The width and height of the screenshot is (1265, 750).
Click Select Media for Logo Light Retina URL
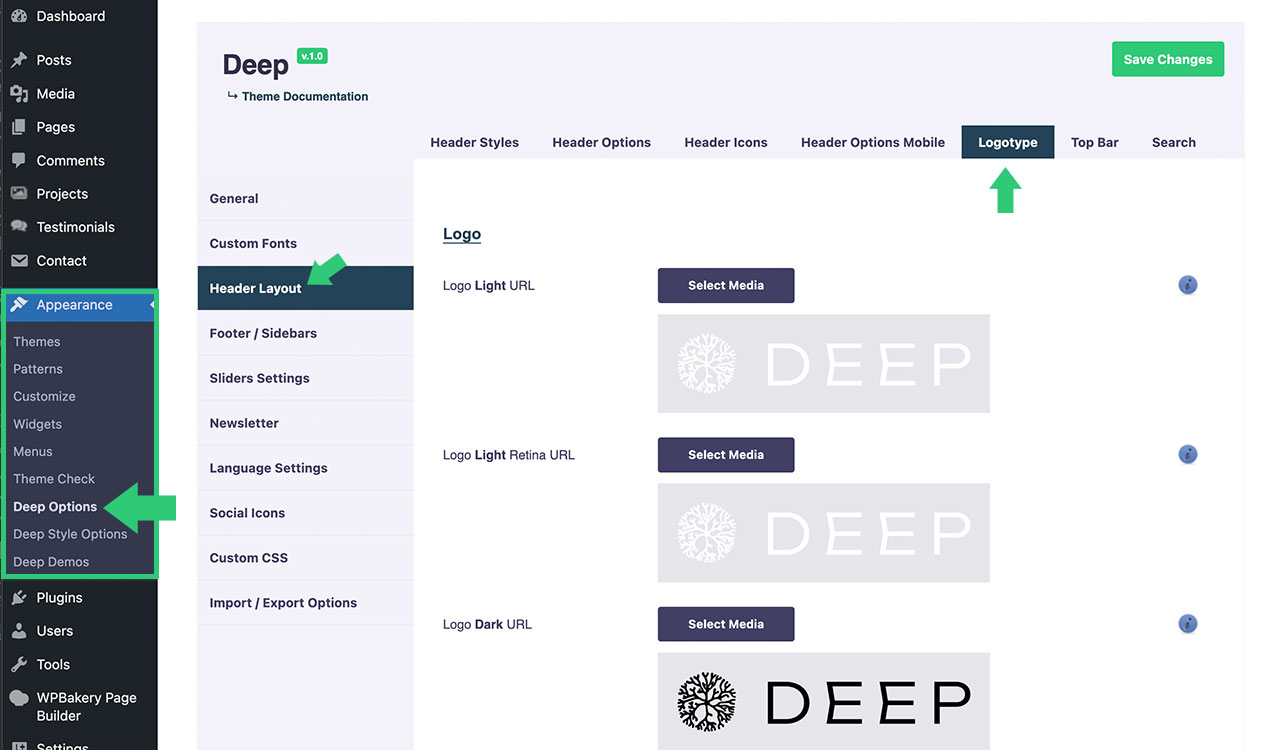coord(725,455)
